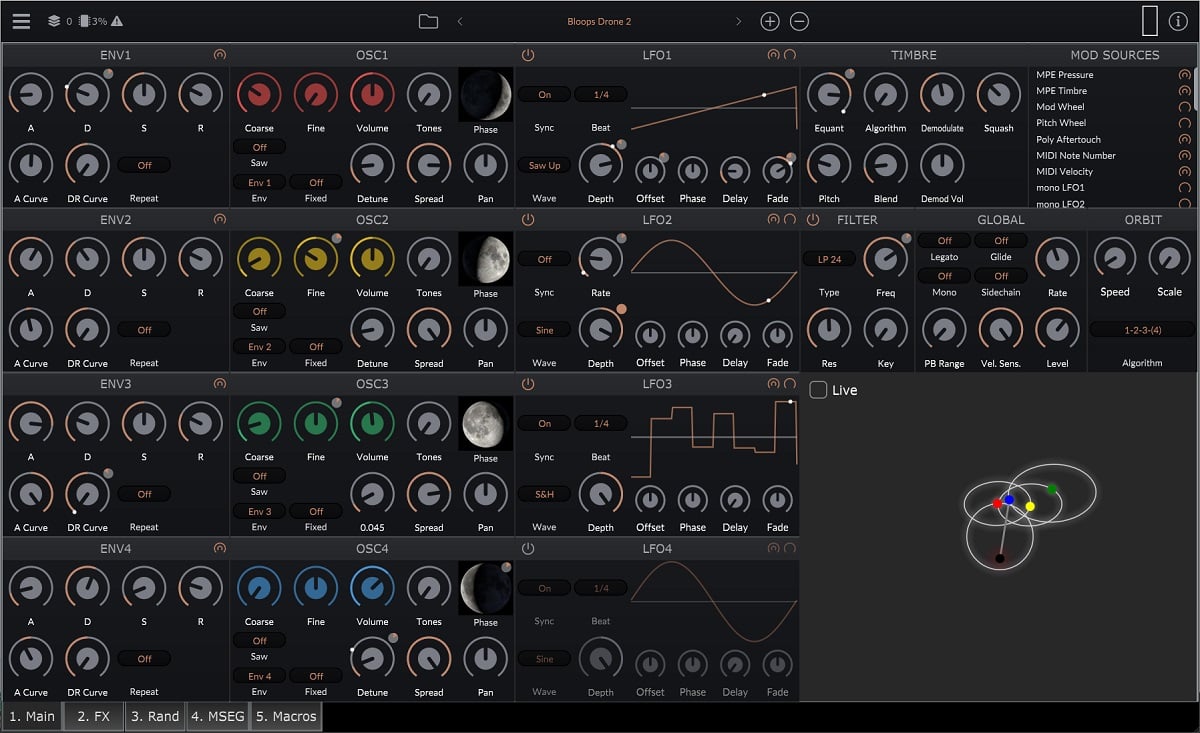The image size is (1200, 733).
Task: Select MPE Pressure in mod sources
Action: pyautogui.click(x=1064, y=75)
